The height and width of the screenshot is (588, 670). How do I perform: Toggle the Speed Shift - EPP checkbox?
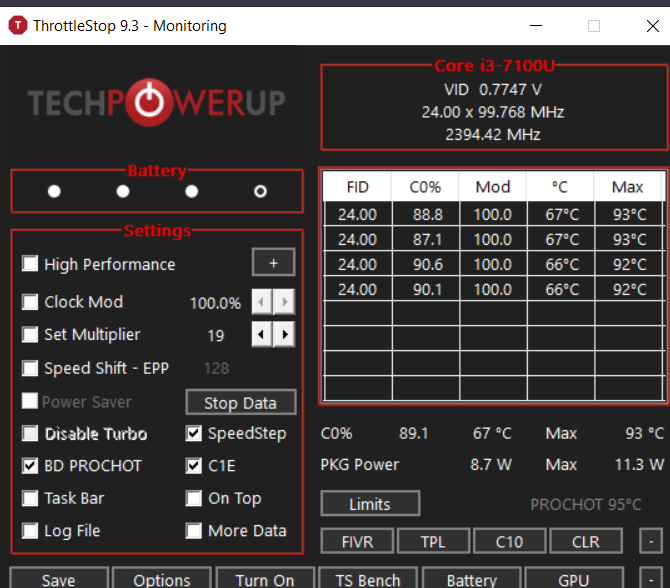coord(30,368)
